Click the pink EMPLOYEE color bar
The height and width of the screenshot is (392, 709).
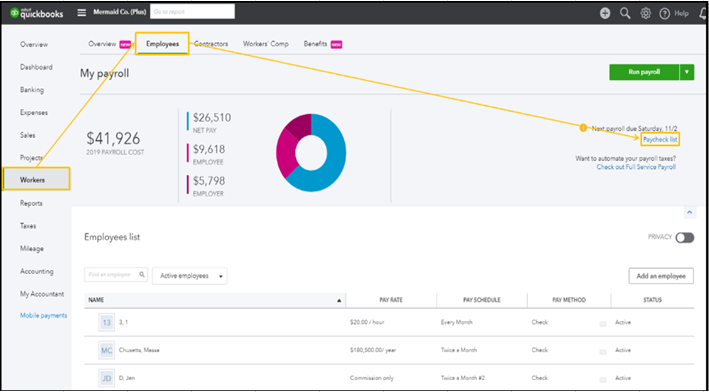[x=187, y=153]
